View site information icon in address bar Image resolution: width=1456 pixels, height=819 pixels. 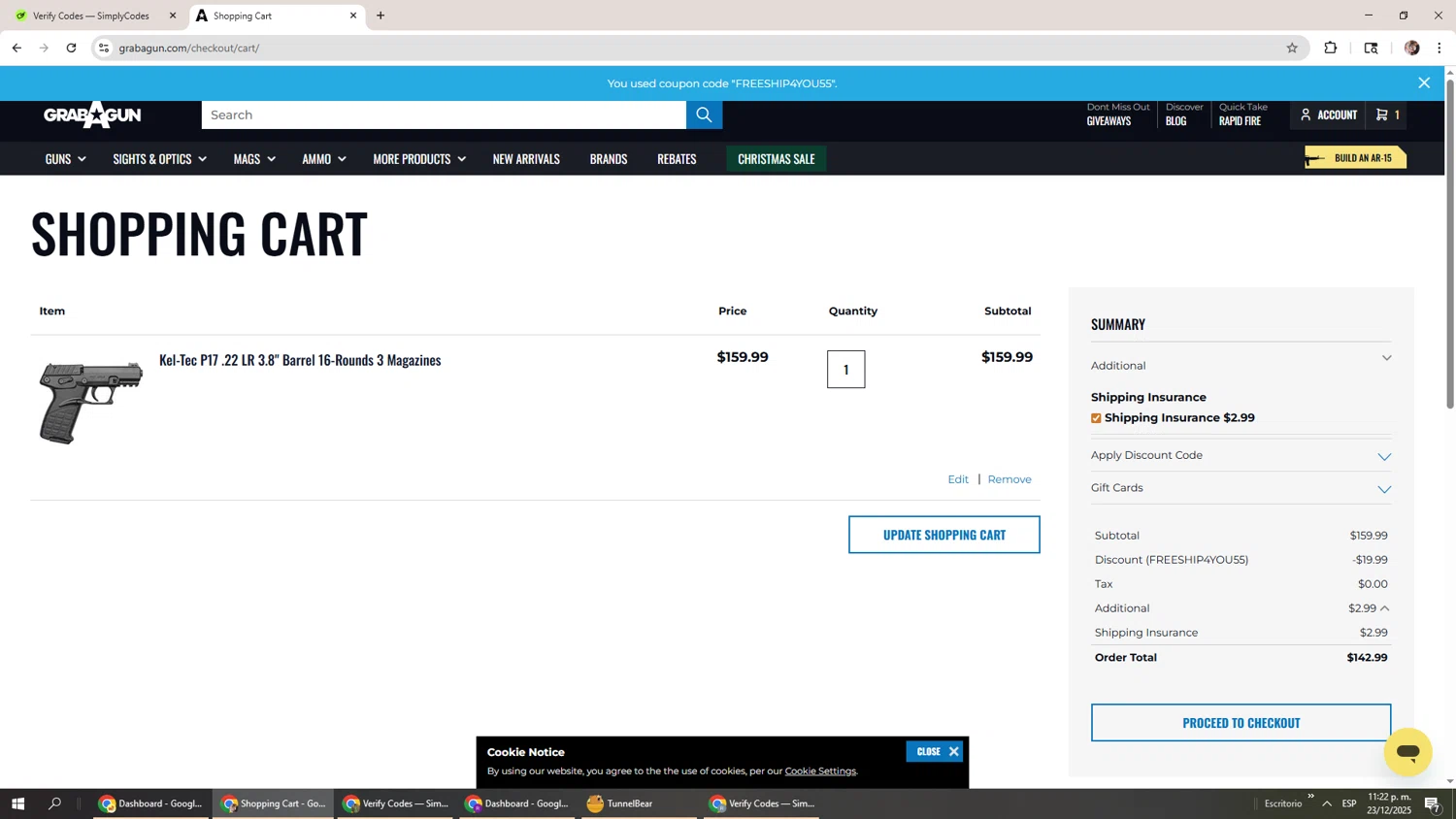(x=104, y=48)
